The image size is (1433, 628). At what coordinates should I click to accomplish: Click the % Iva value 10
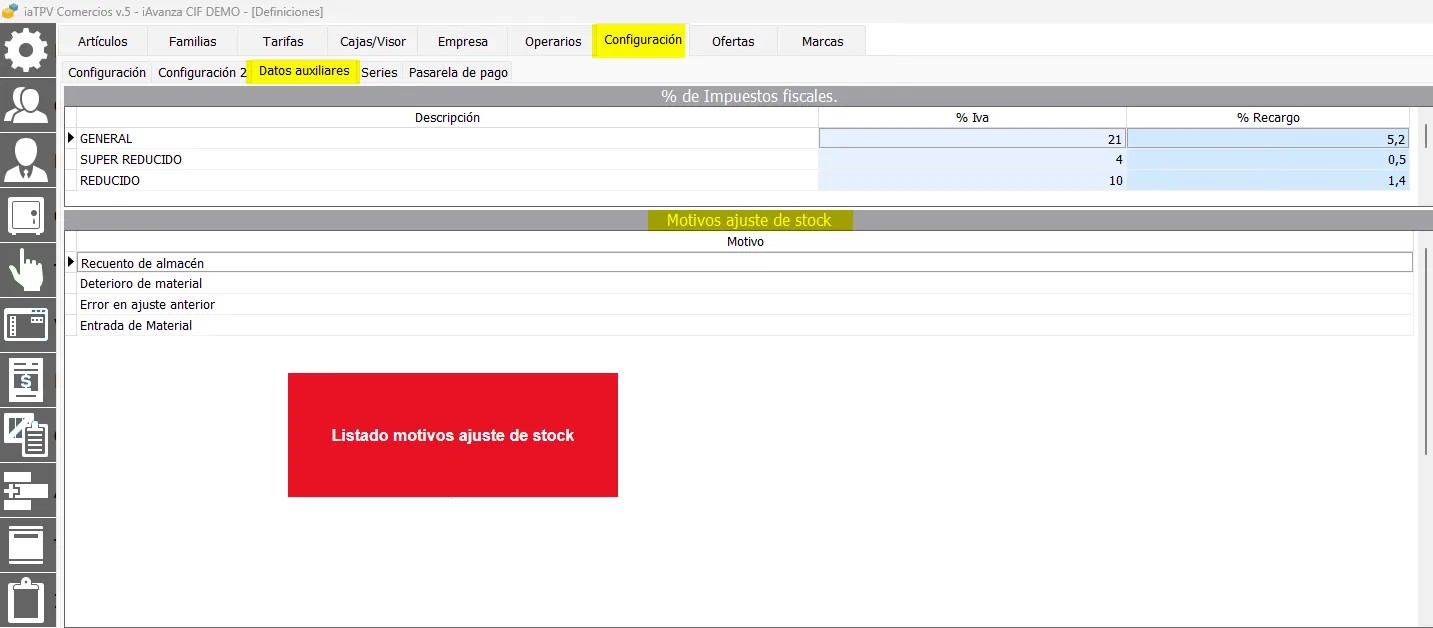pos(972,181)
